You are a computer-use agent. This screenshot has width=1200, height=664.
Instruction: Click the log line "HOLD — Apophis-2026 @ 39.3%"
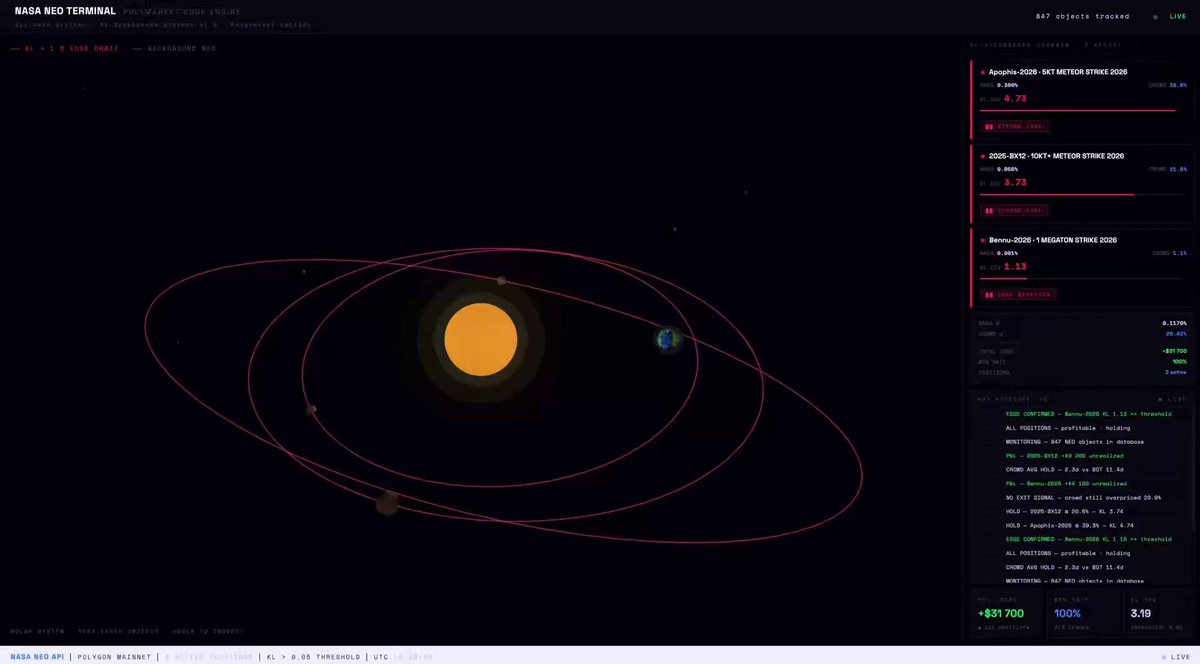pos(1069,525)
